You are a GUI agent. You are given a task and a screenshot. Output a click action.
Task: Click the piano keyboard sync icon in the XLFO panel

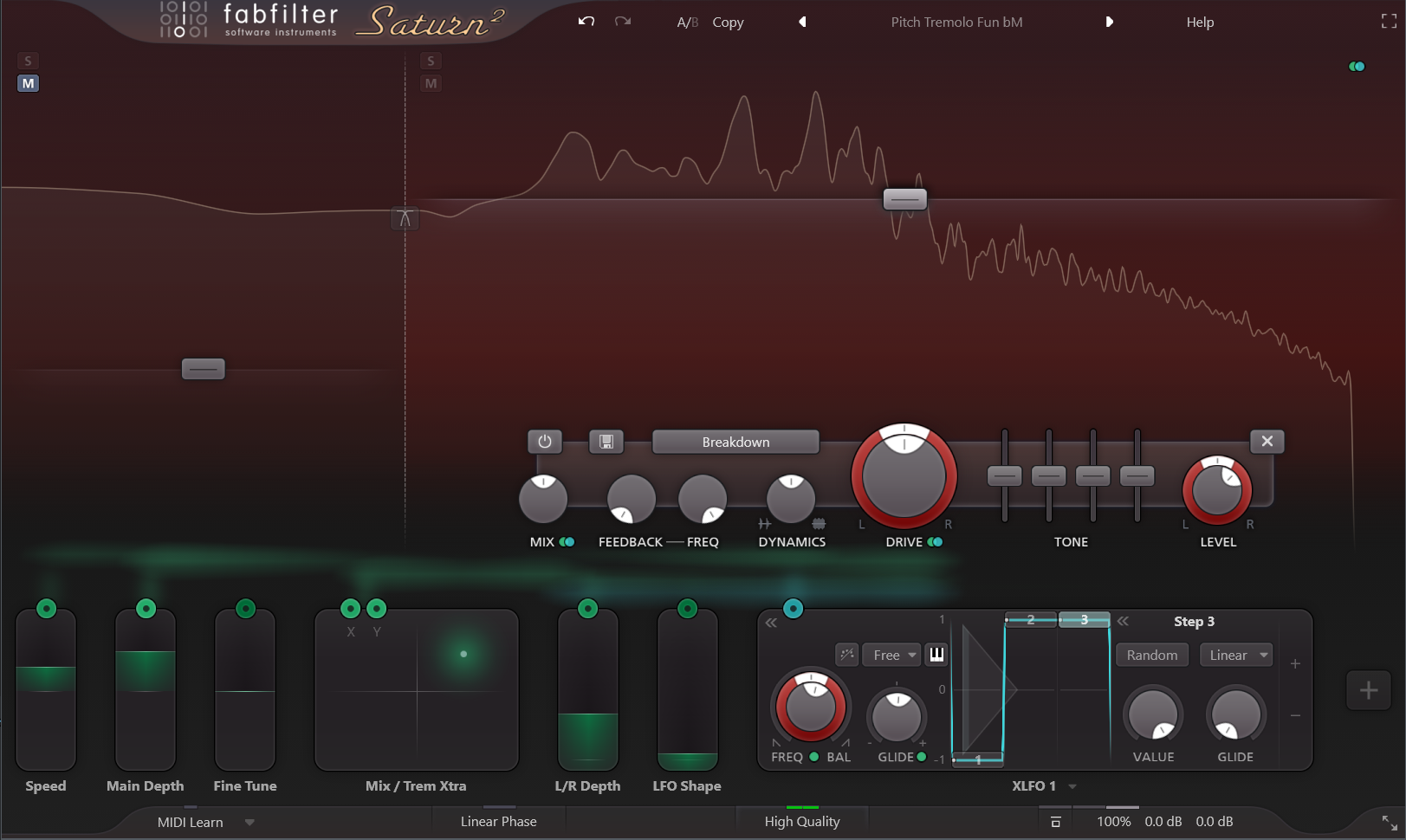(x=936, y=655)
